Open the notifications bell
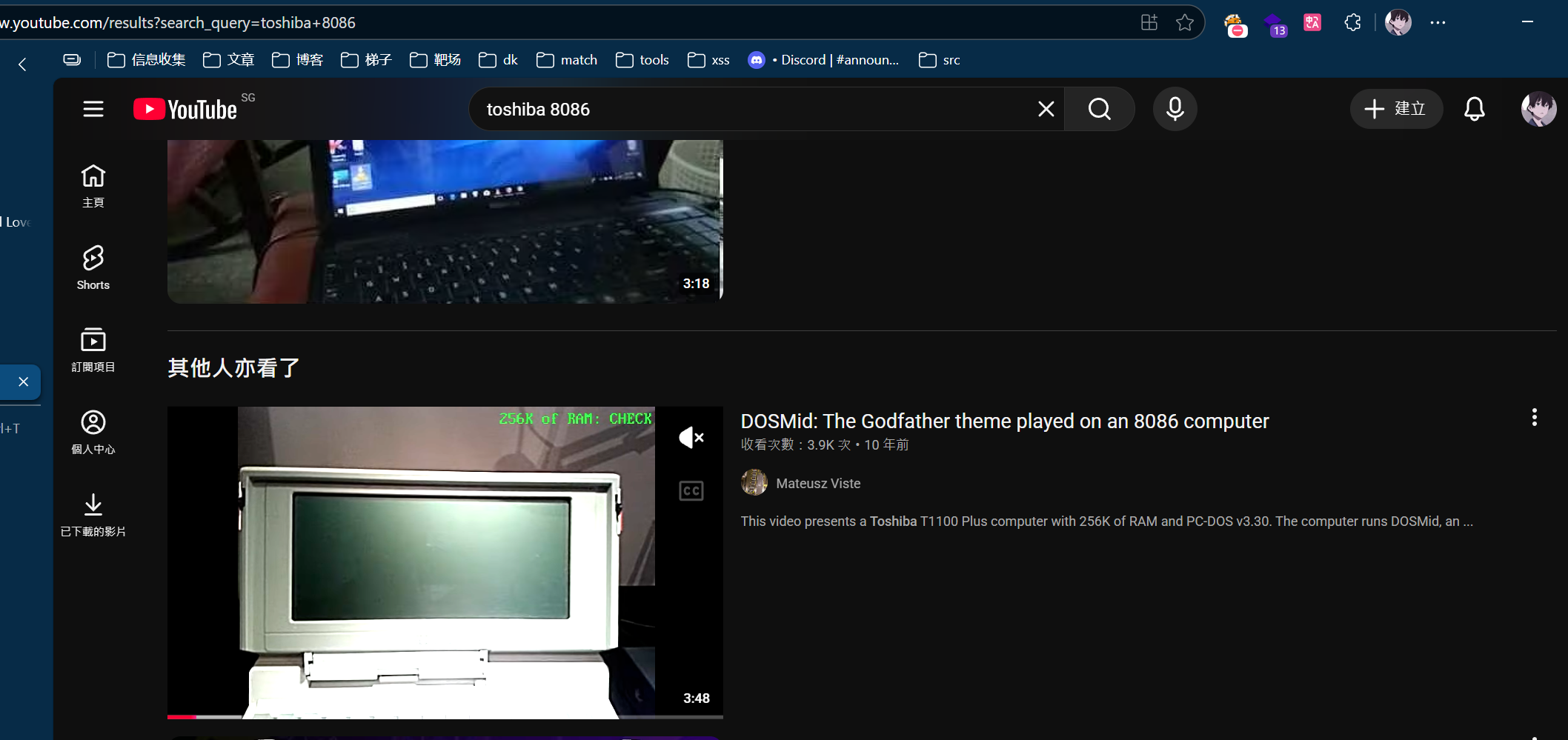The width and height of the screenshot is (1568, 740). pos(1474,110)
